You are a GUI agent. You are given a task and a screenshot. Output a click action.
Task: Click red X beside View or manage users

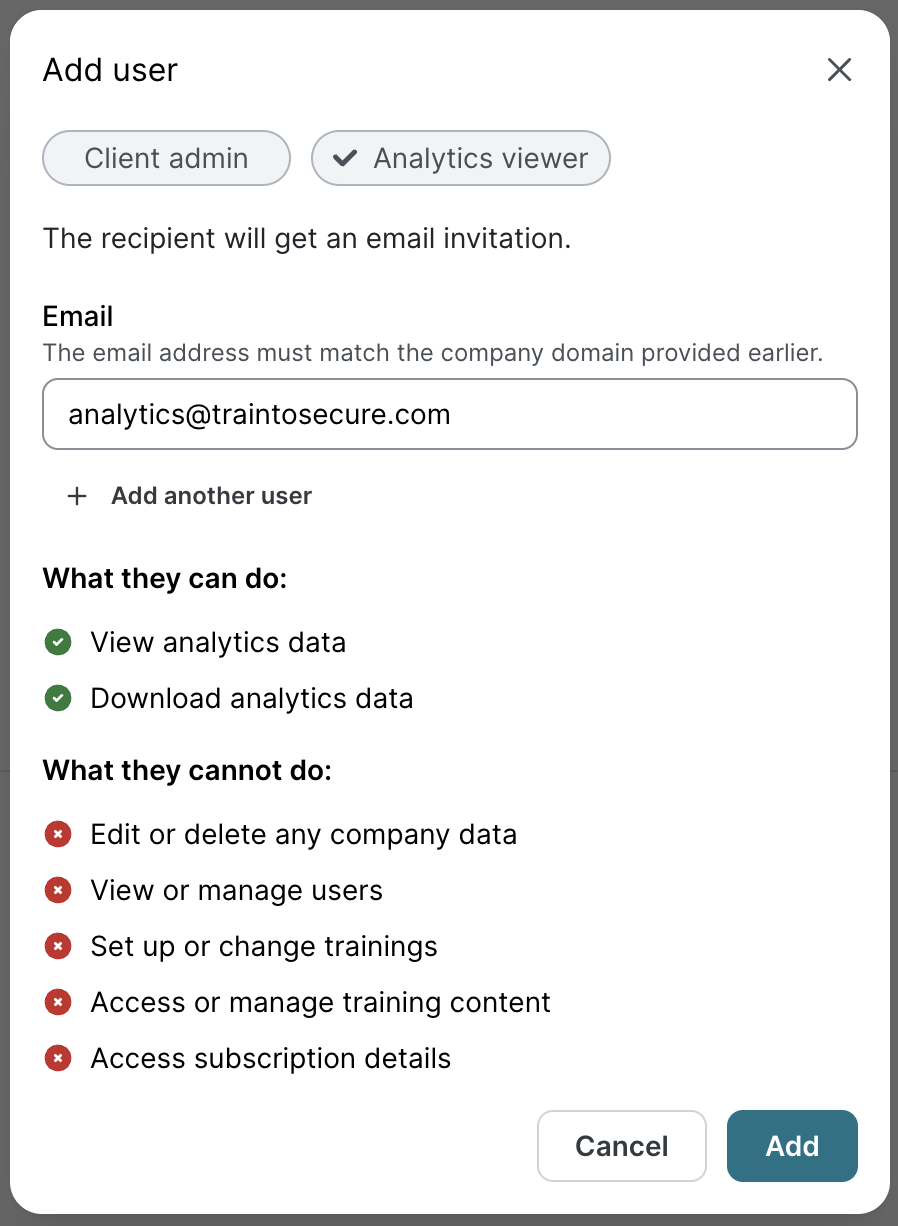coord(58,890)
